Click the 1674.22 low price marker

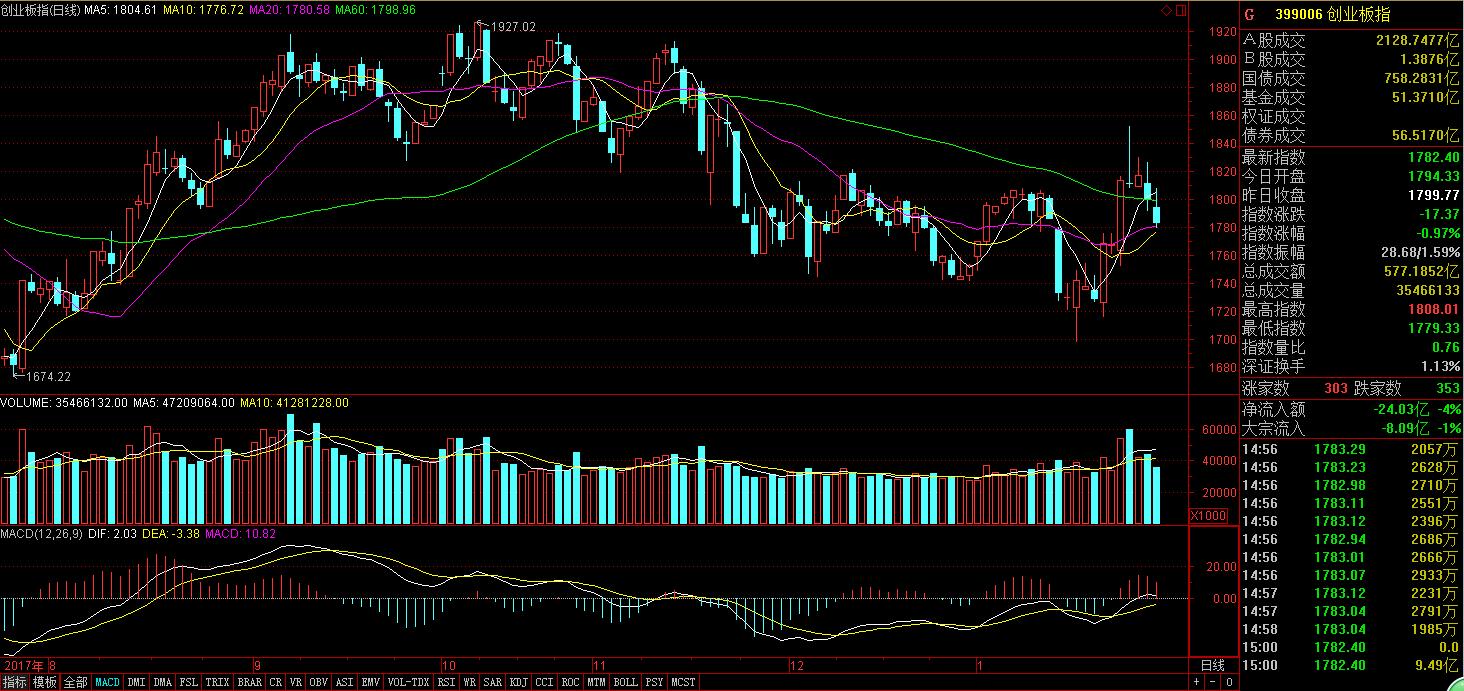(47, 377)
